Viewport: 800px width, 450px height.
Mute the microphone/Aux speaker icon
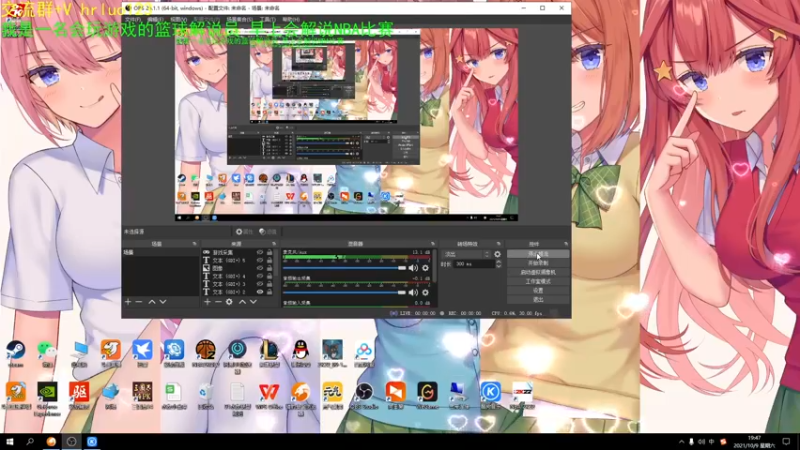pyautogui.click(x=413, y=268)
